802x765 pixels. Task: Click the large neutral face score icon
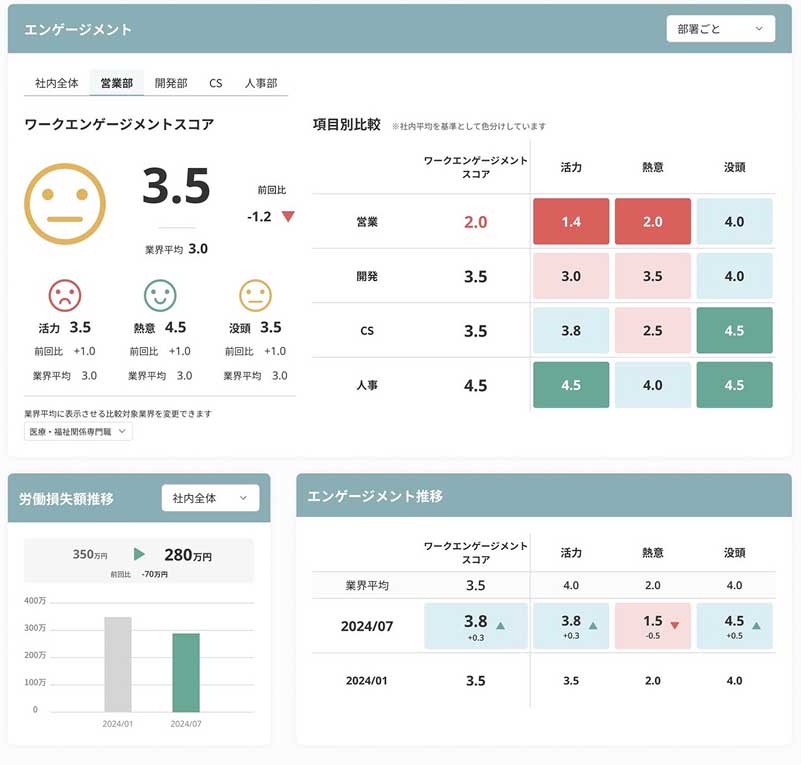[65, 203]
